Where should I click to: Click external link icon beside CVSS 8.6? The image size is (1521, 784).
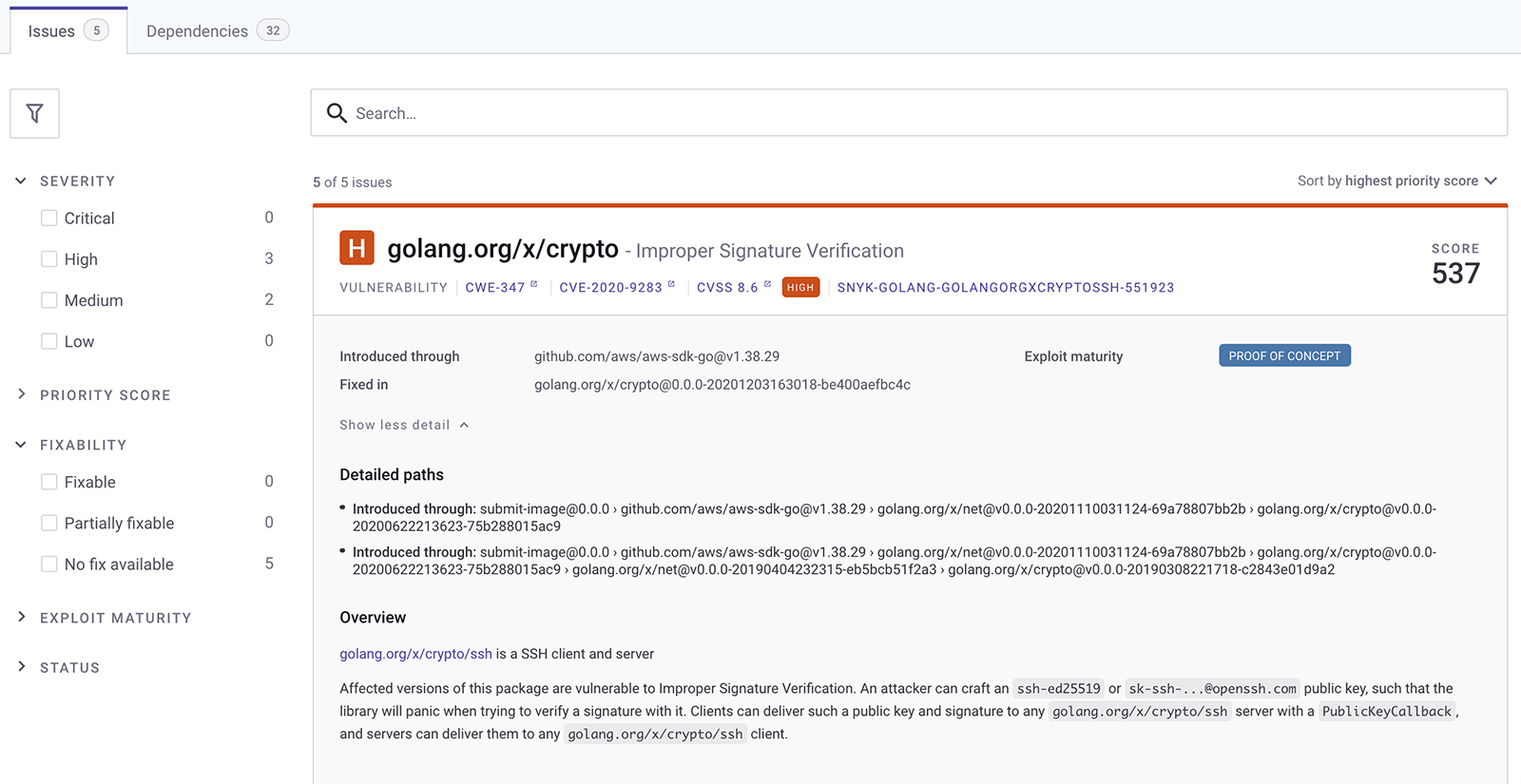(x=767, y=284)
